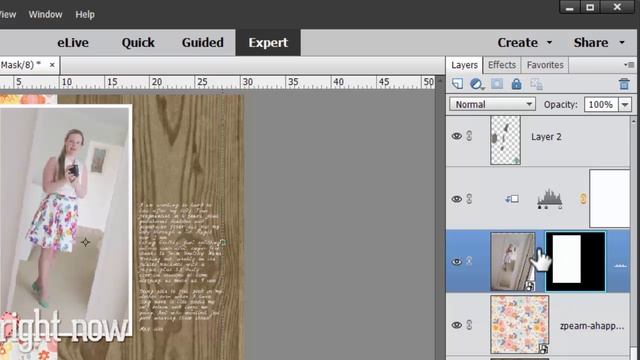This screenshot has width=640, height=360.
Task: Hide the Levels adjustment layer
Action: tap(456, 199)
